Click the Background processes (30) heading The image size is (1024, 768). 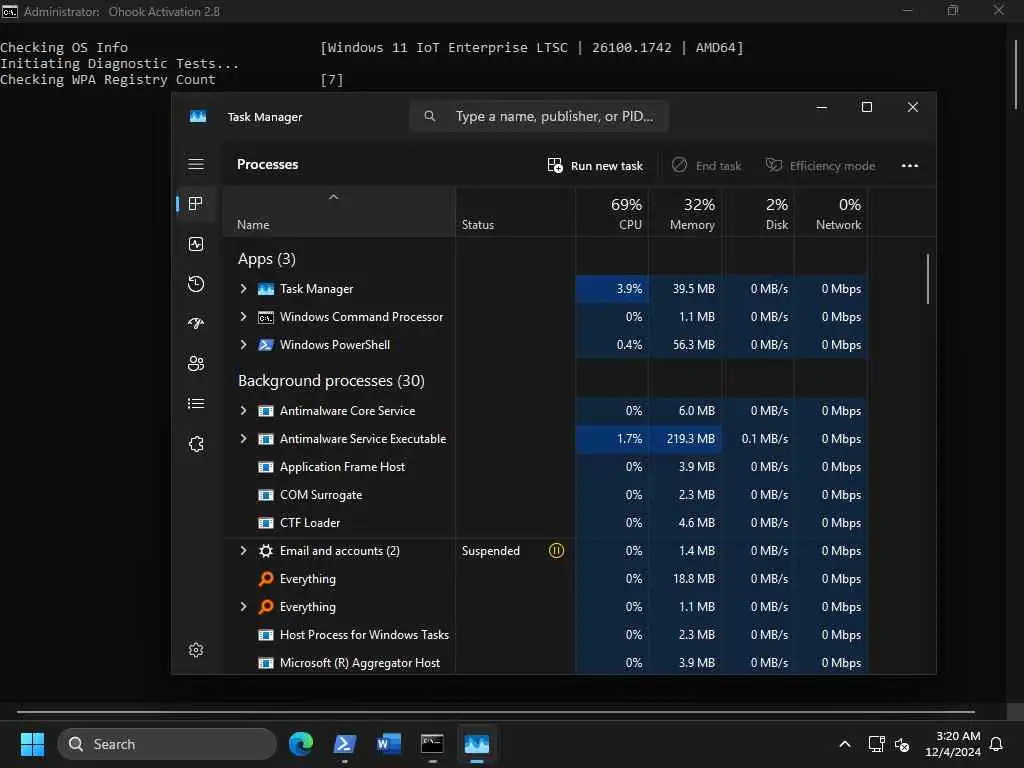click(331, 381)
